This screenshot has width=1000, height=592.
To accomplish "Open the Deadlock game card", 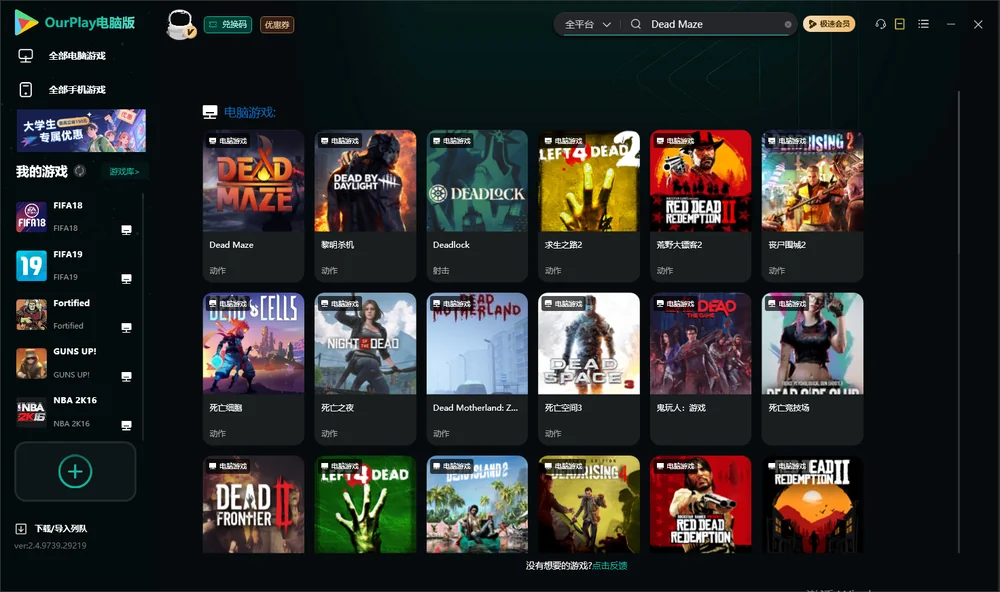I will (x=477, y=205).
